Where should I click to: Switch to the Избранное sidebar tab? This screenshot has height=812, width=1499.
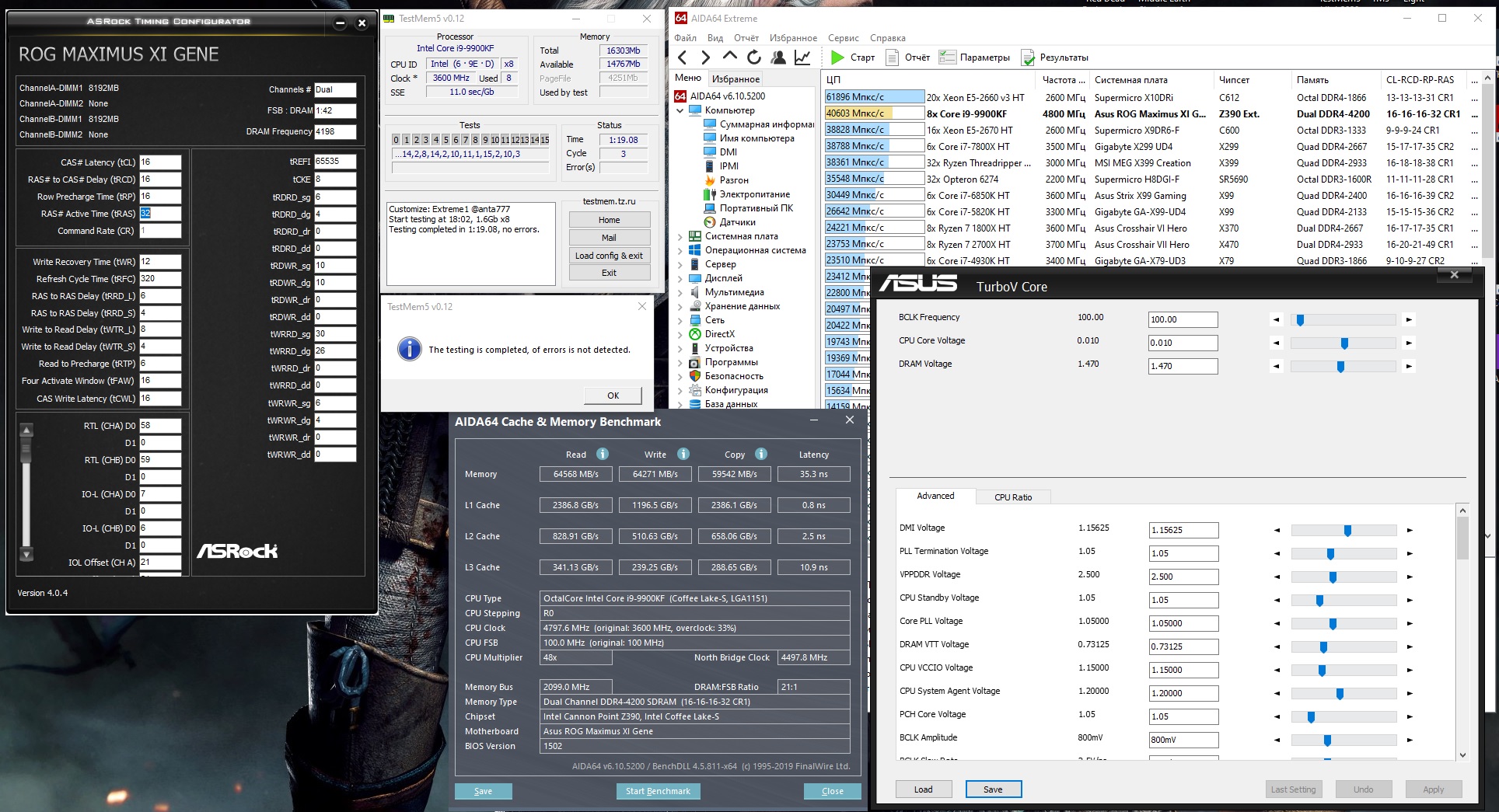pos(736,78)
